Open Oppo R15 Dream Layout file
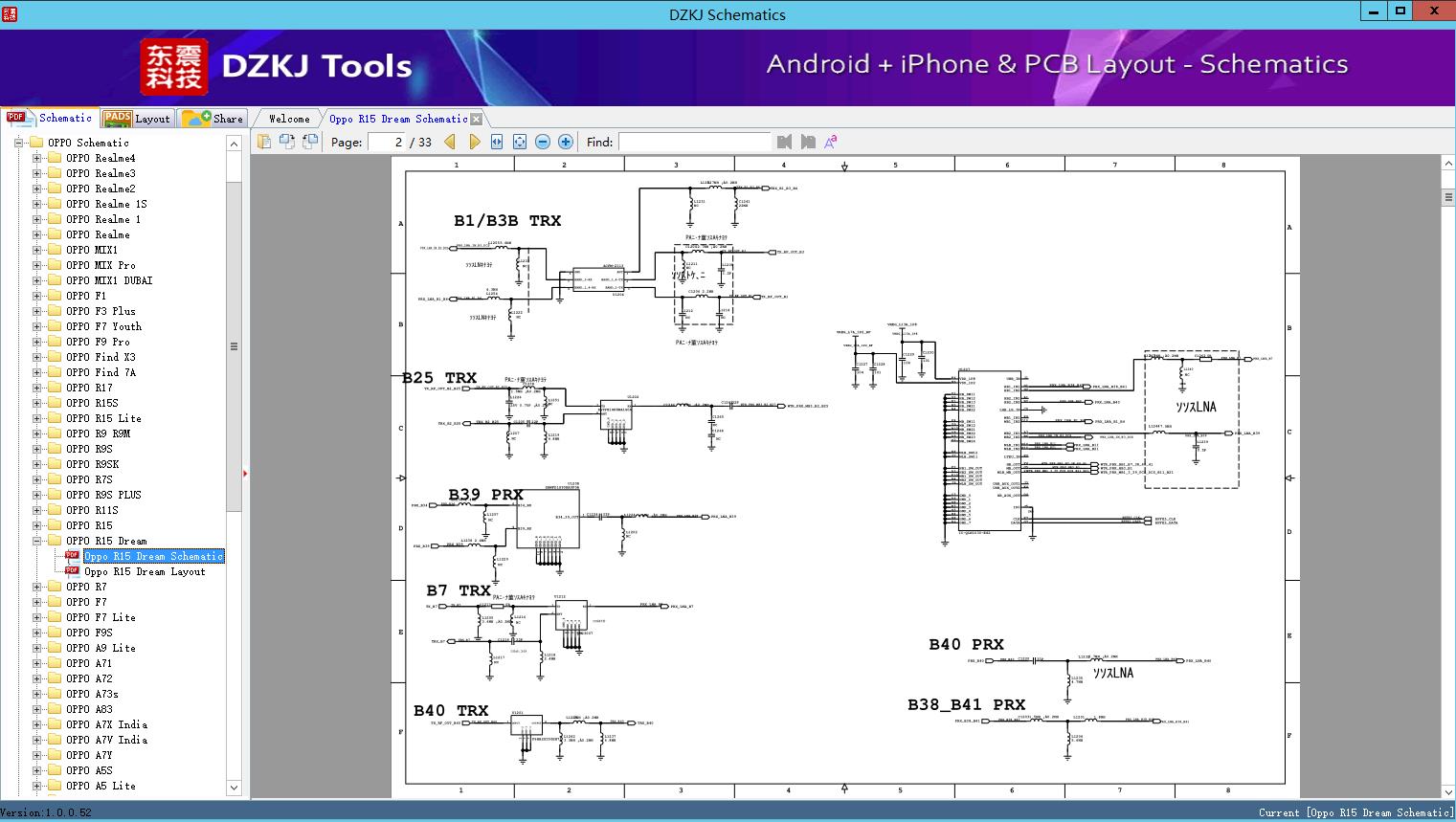This screenshot has width=1456, height=822. click(144, 571)
